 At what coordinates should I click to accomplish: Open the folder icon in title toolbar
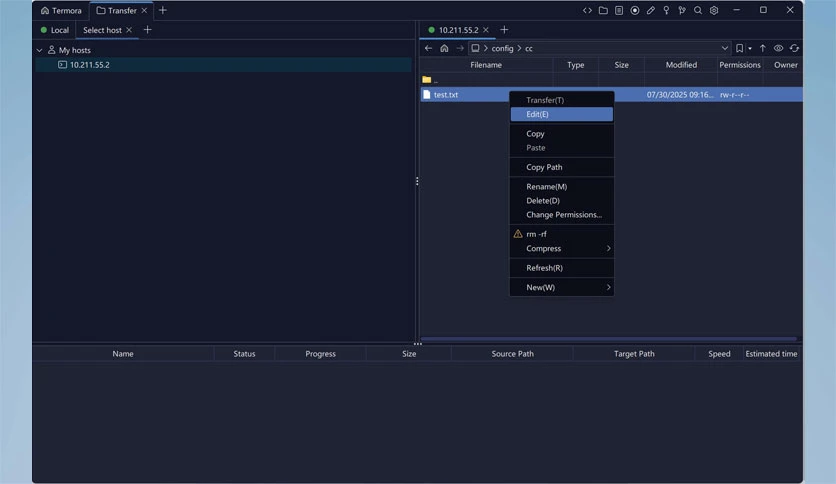pos(603,10)
